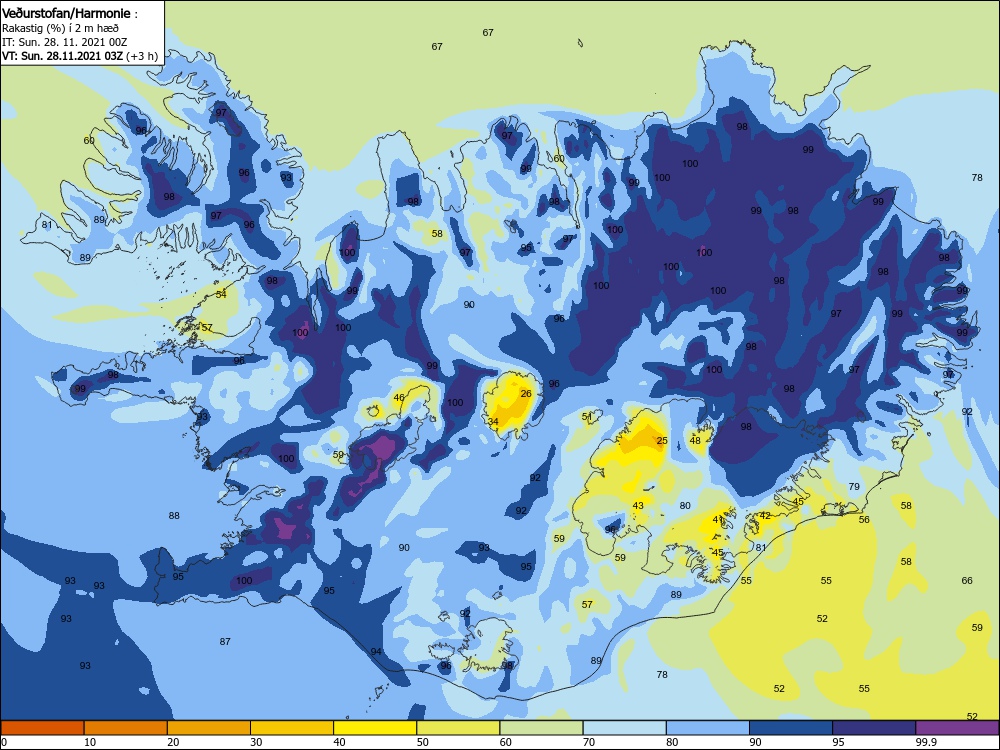This screenshot has width=1000, height=750.
Task: Select the 95–99.9 navy legend swatch
Action: pyautogui.click(x=874, y=728)
